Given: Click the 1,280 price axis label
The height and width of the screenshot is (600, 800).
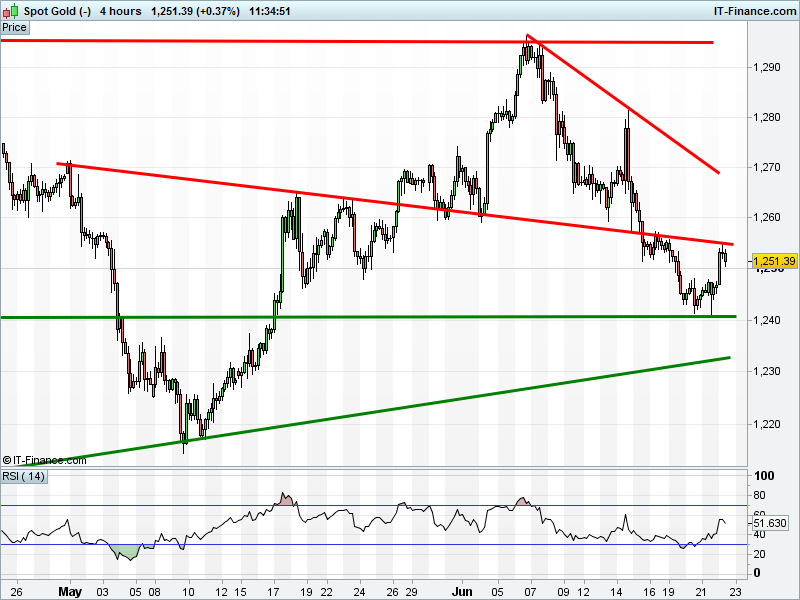Looking at the screenshot, I should [x=767, y=117].
